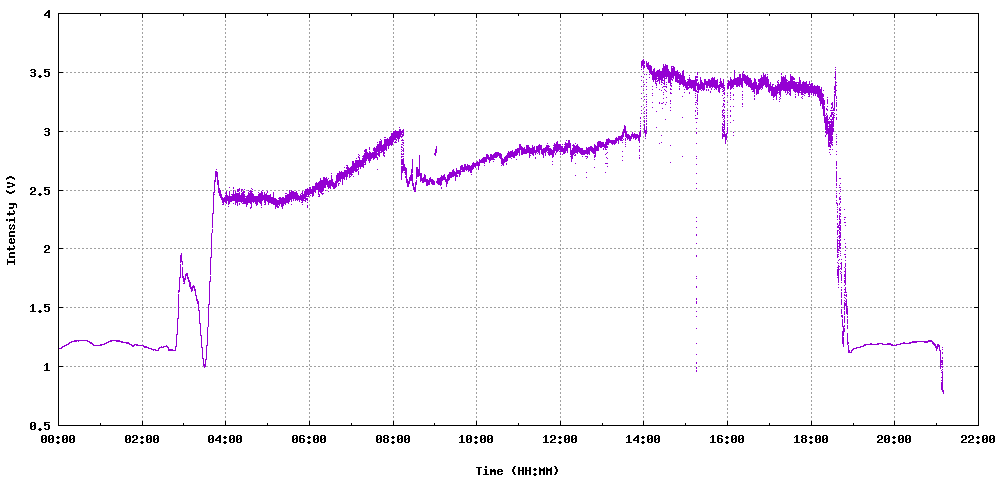1000x480 pixels.
Task: Click the x-axis label 04:00
Action: click(225, 439)
